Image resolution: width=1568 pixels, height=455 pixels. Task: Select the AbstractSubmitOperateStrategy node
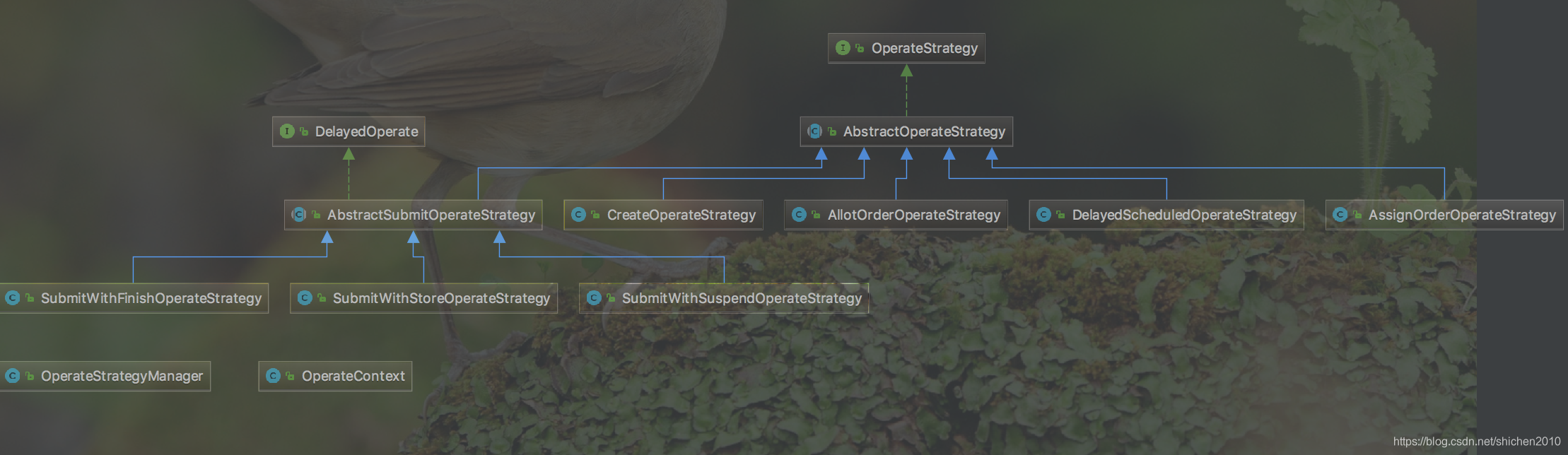414,215
